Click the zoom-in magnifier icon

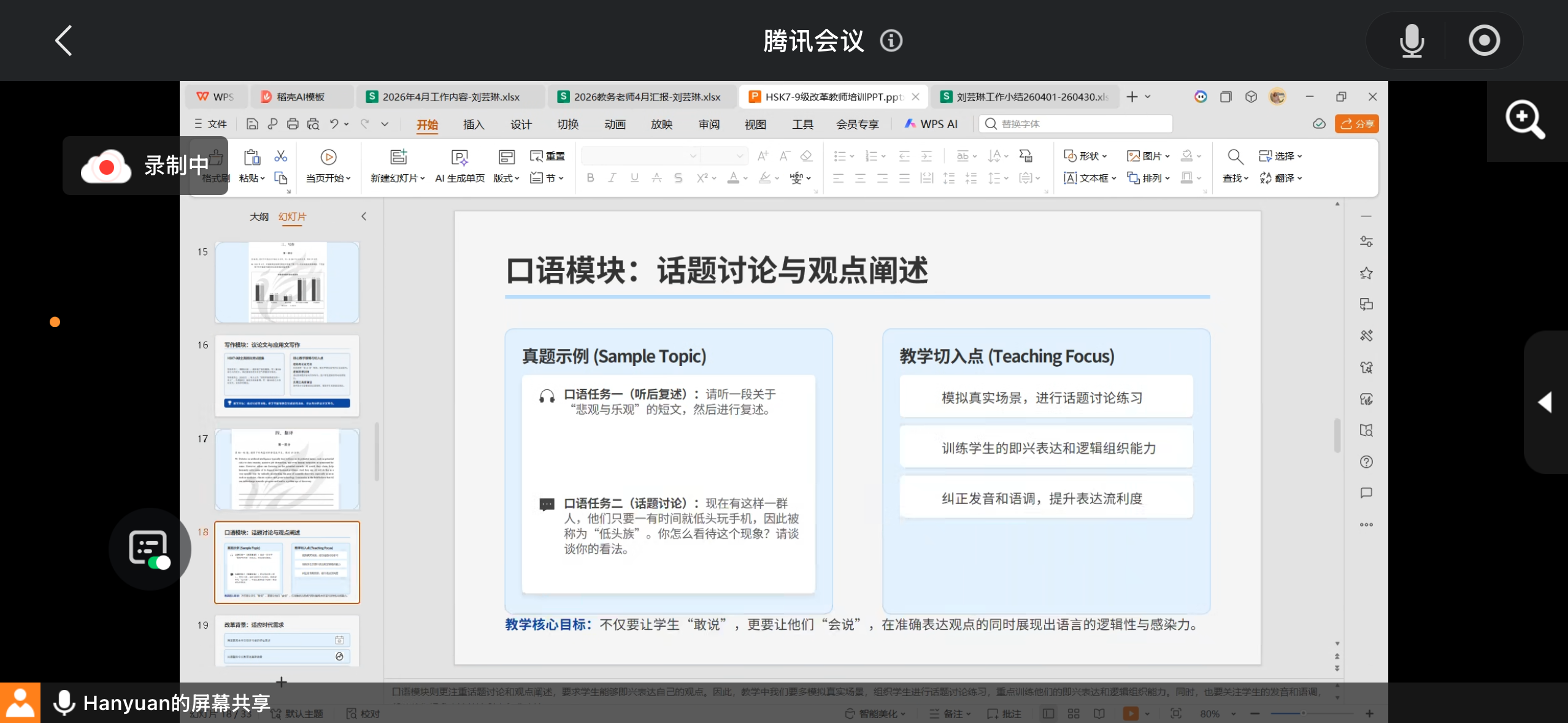(1526, 120)
